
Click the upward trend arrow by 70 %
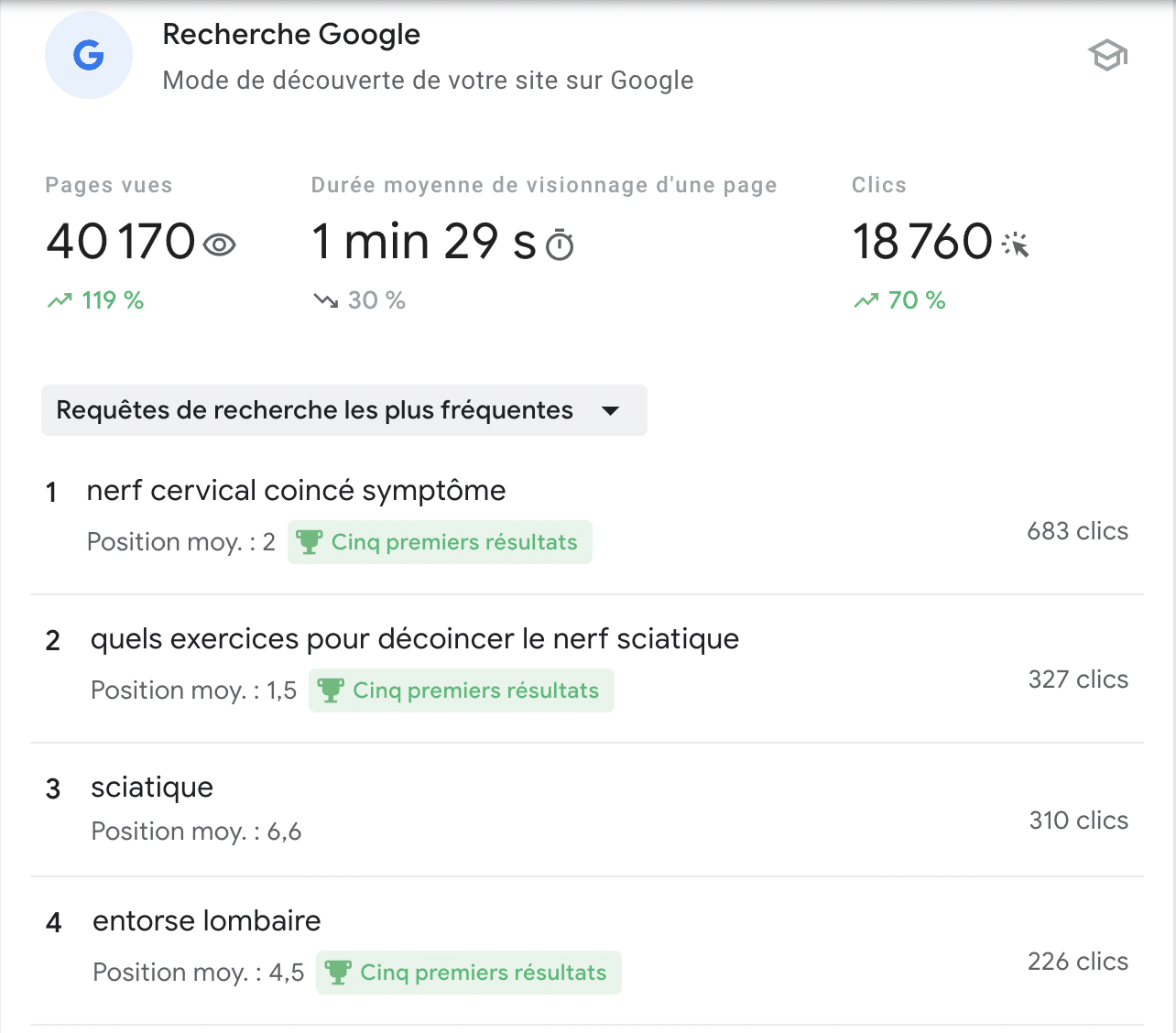click(x=866, y=300)
